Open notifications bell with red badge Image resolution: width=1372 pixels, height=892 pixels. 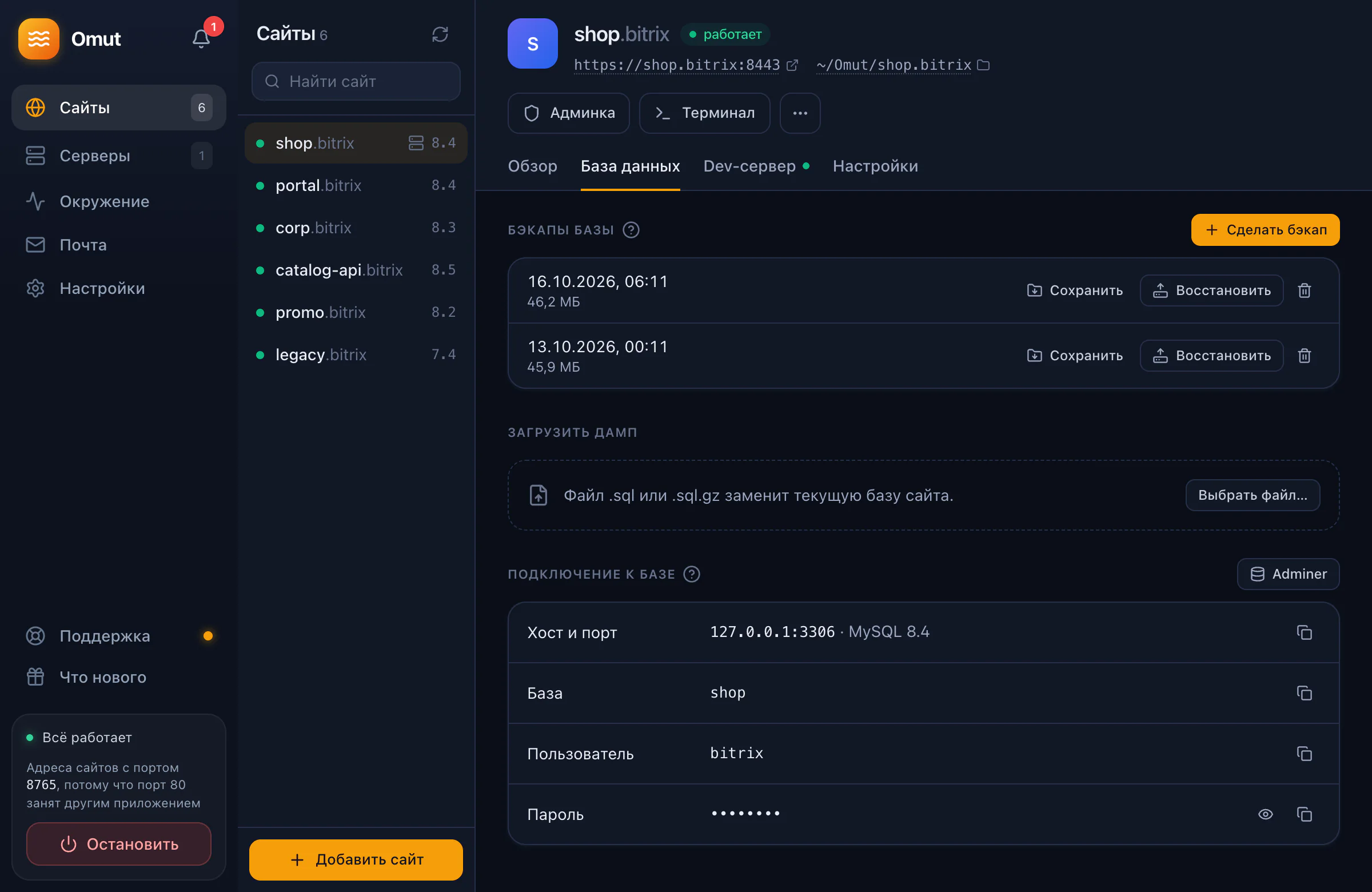(201, 38)
